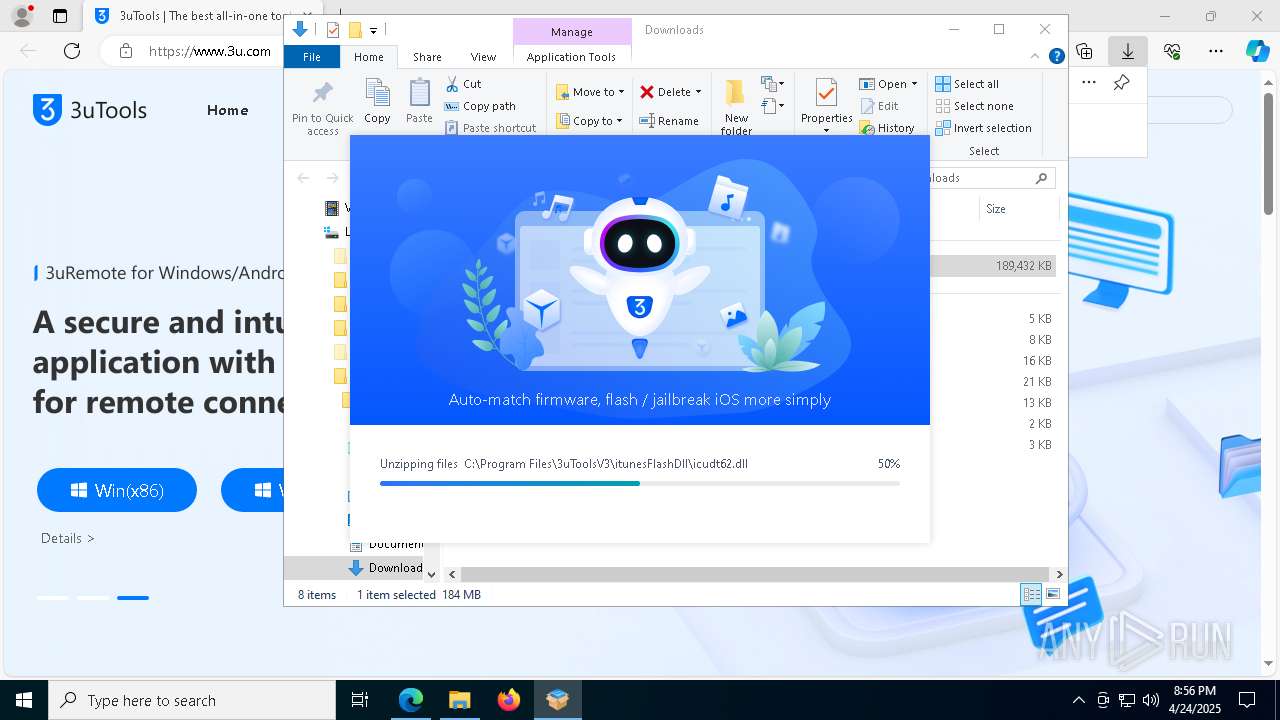This screenshot has height=720, width=1280.
Task: Switch to the Home ribbon tab
Action: click(369, 57)
